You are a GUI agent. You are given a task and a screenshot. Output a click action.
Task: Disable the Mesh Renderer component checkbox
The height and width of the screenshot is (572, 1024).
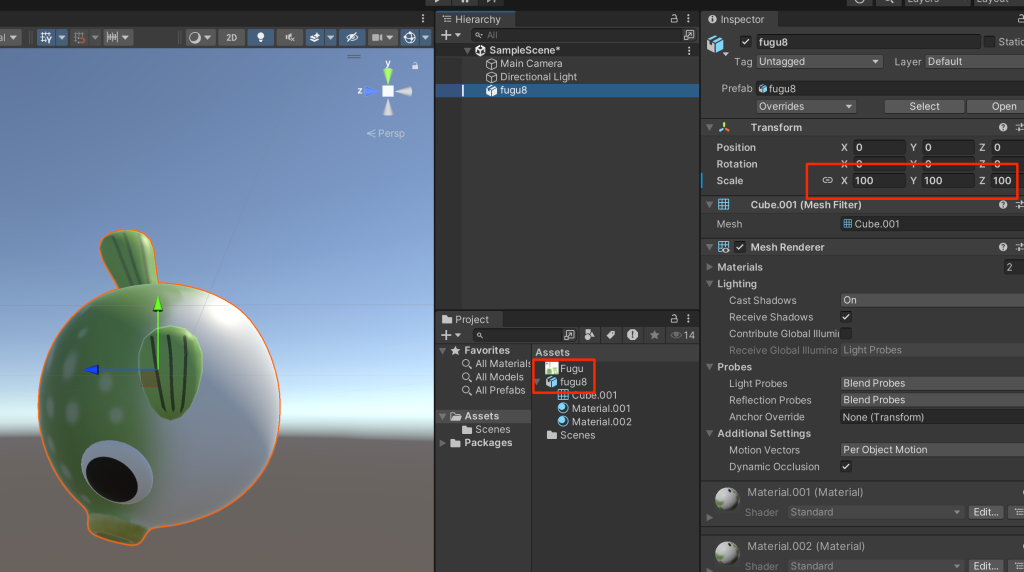click(740, 247)
